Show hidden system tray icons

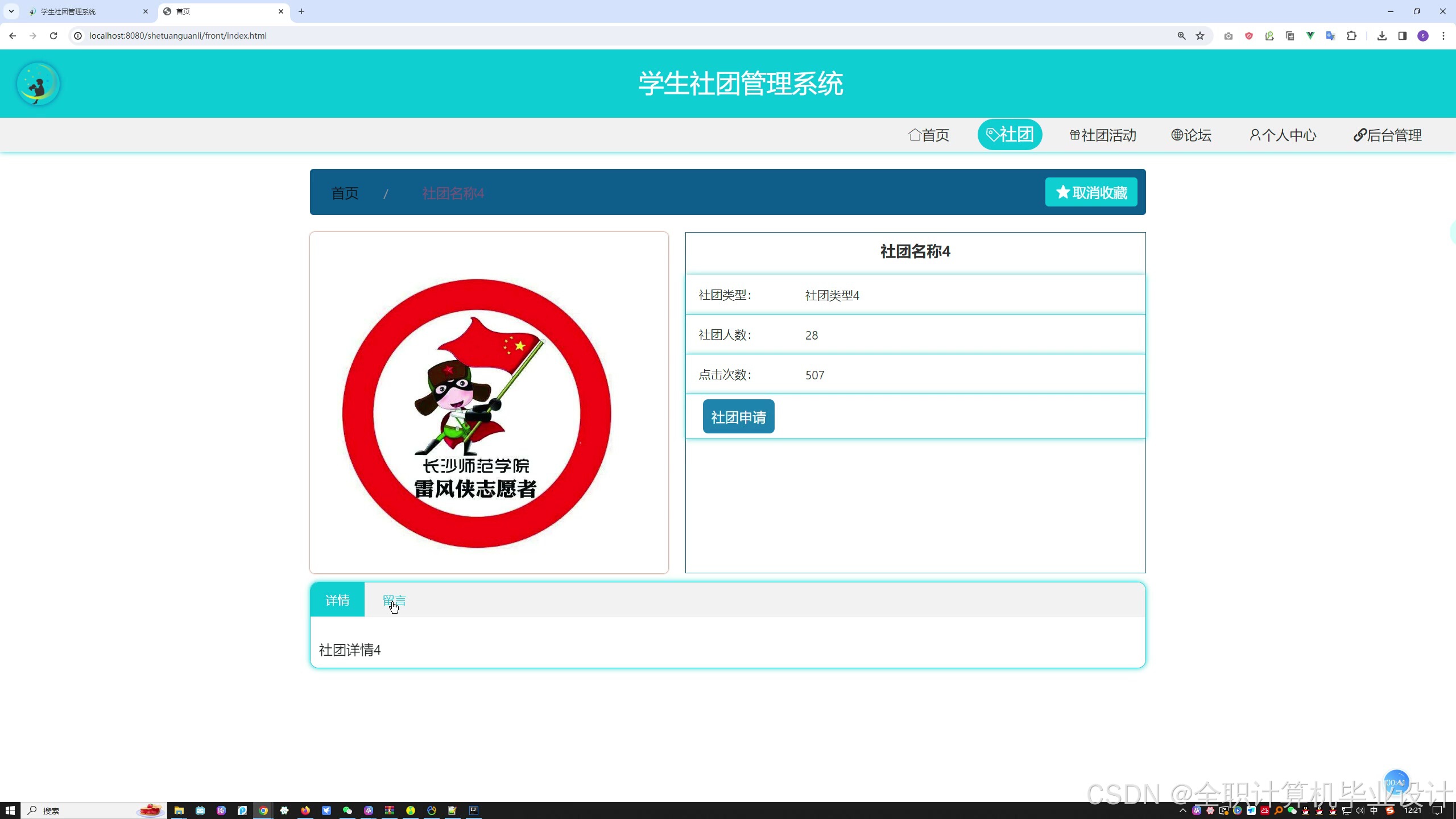pyautogui.click(x=1183, y=810)
